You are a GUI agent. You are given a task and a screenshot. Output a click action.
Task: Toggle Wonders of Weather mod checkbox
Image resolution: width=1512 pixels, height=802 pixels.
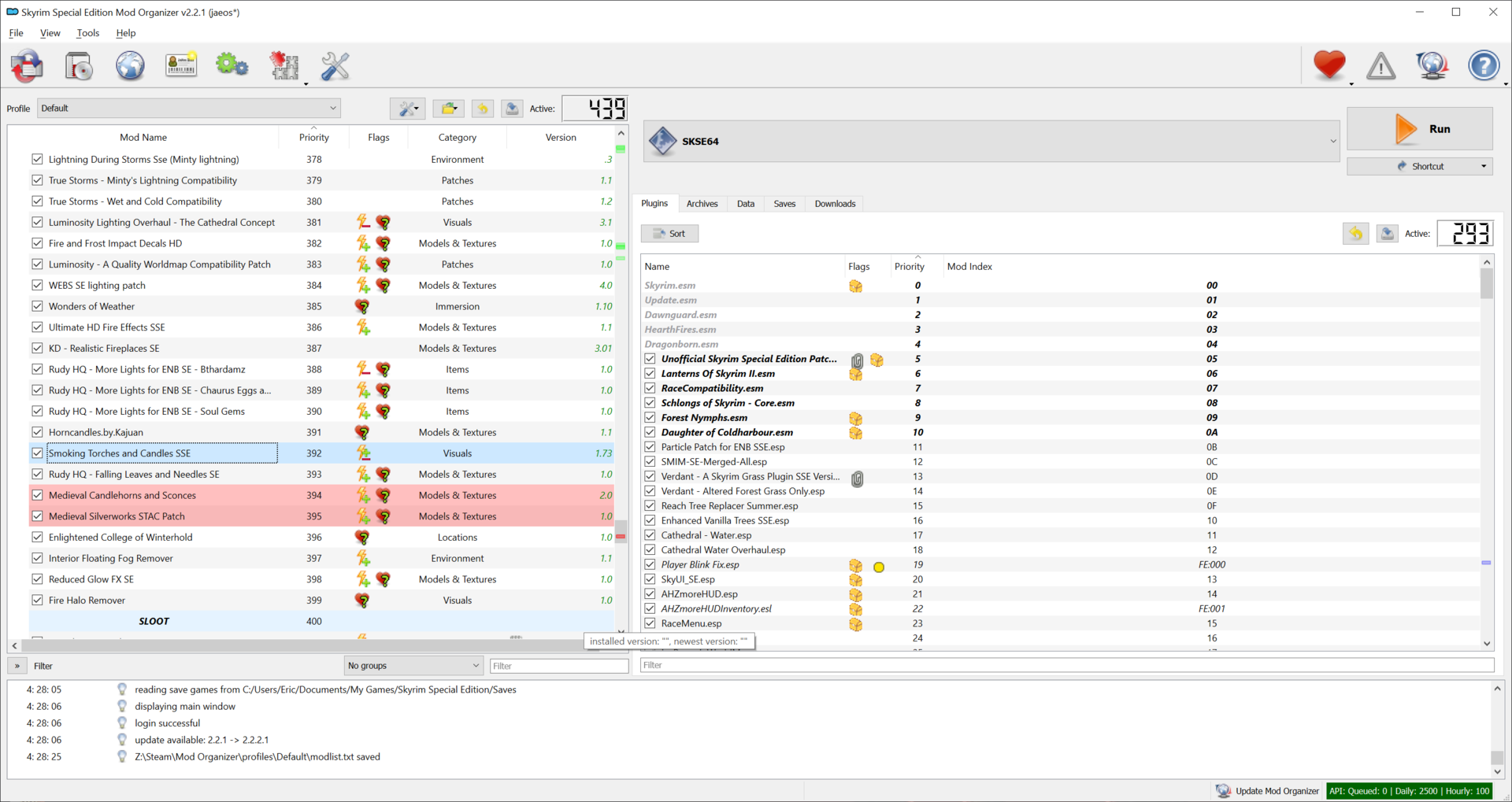pyautogui.click(x=37, y=306)
